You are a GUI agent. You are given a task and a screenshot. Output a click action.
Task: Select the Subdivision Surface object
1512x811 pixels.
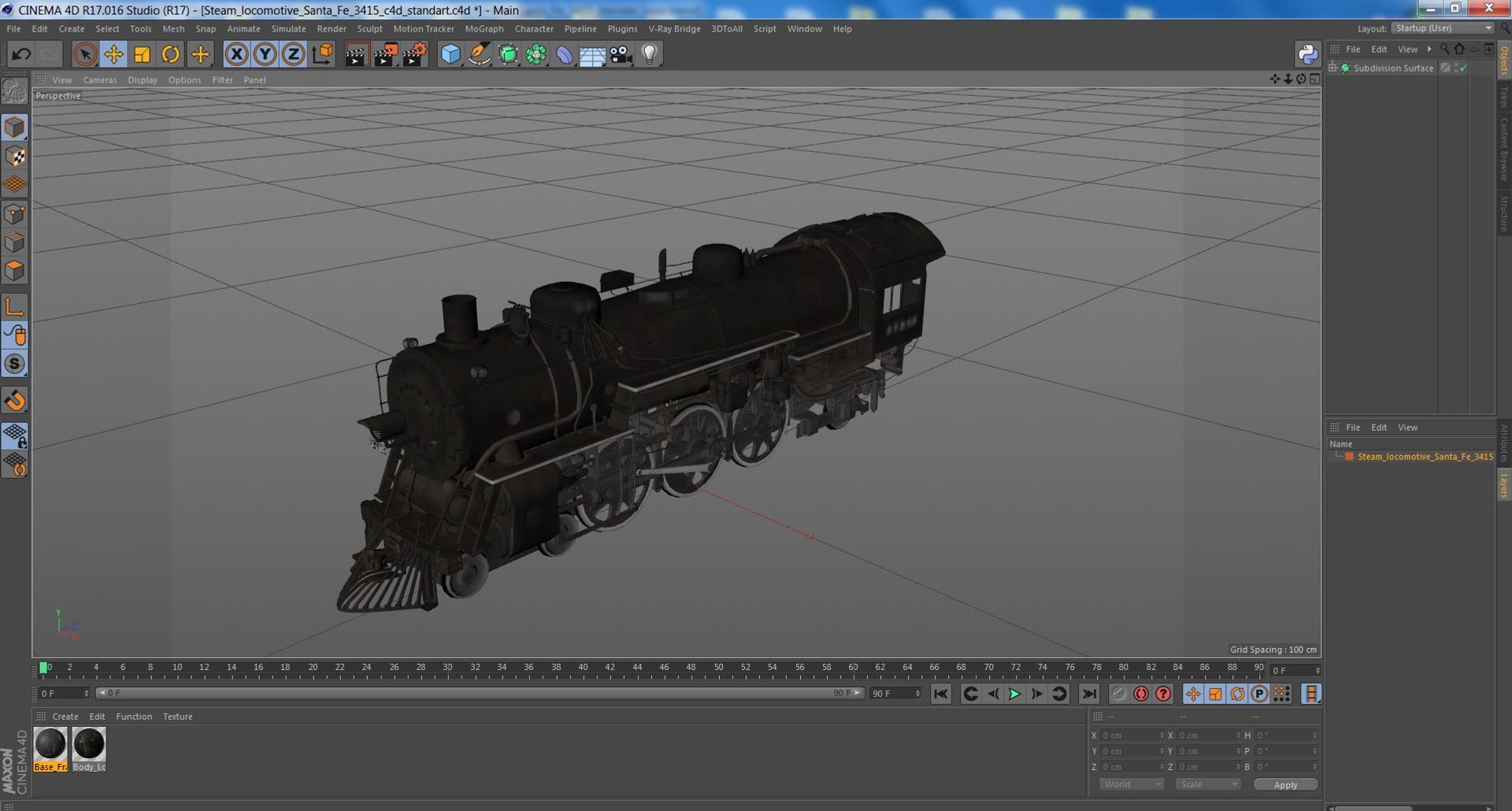pyautogui.click(x=1393, y=69)
